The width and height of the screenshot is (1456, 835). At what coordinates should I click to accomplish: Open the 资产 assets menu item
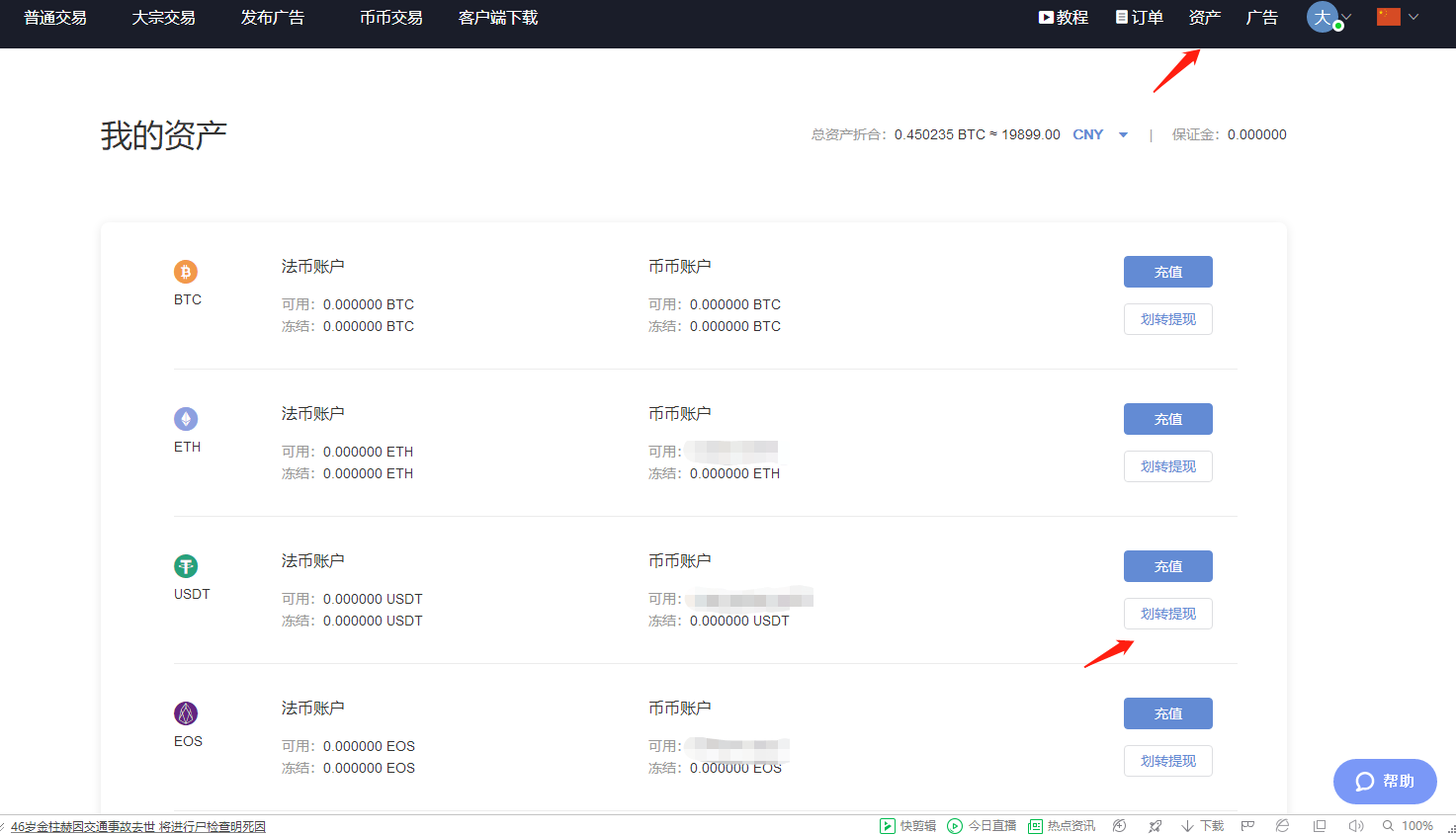tap(1204, 18)
